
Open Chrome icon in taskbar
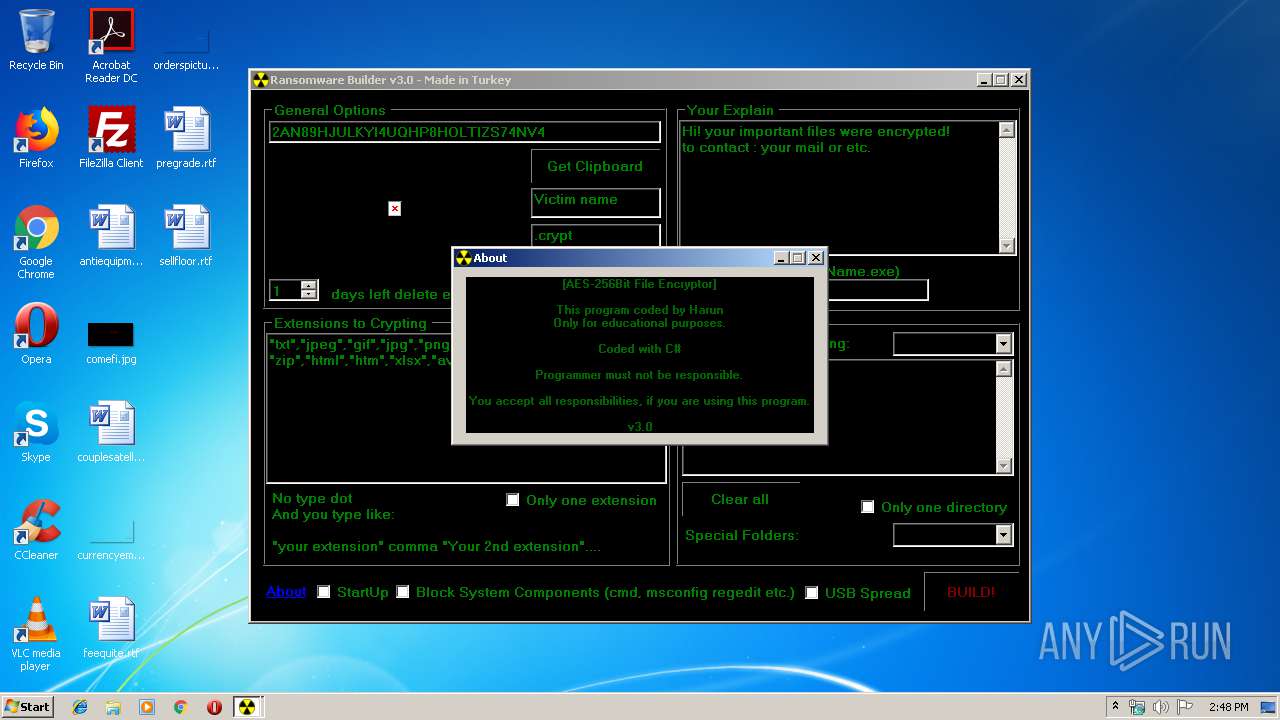(x=181, y=707)
